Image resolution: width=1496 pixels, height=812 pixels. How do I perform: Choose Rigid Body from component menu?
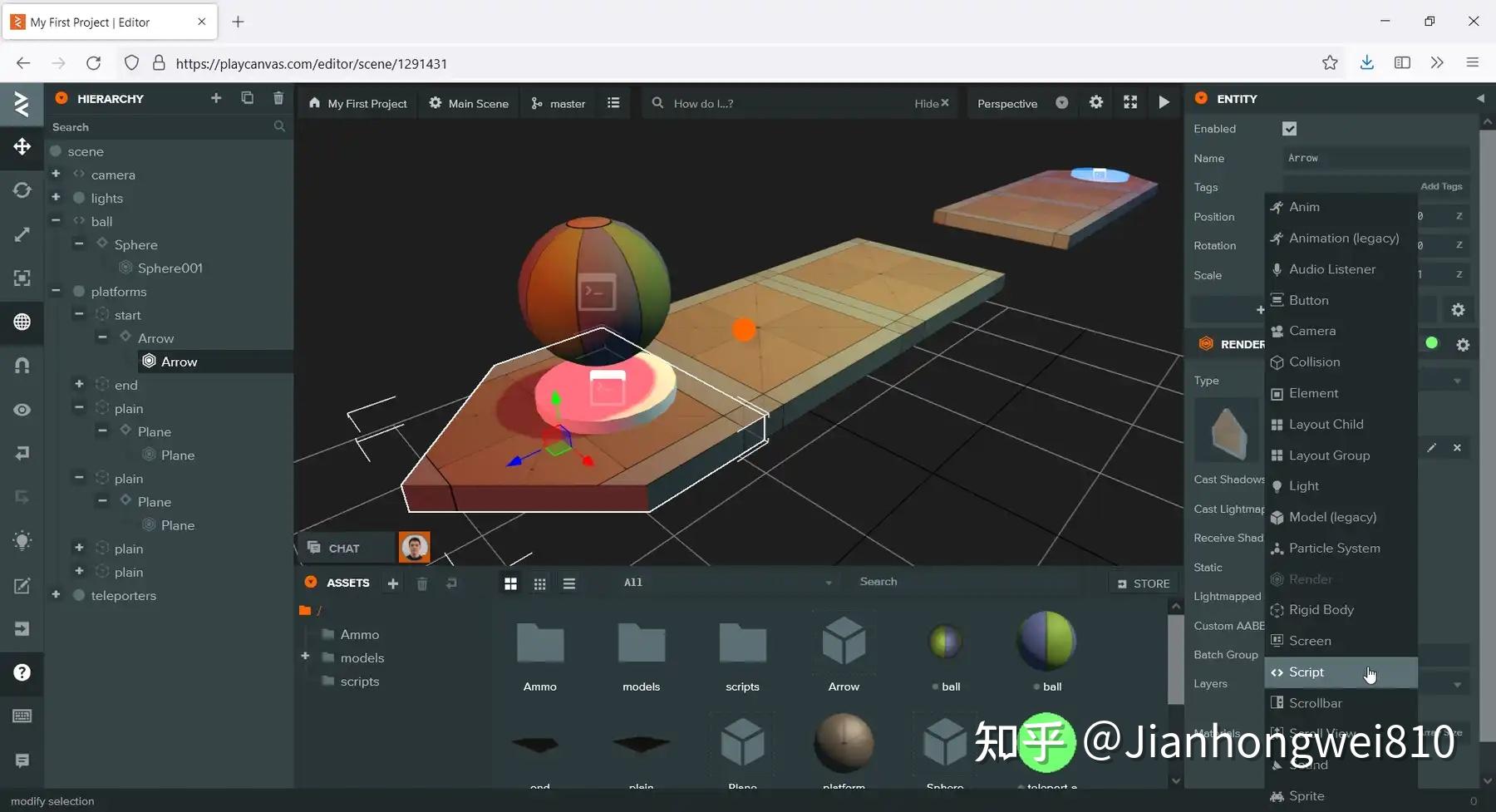pos(1341,610)
